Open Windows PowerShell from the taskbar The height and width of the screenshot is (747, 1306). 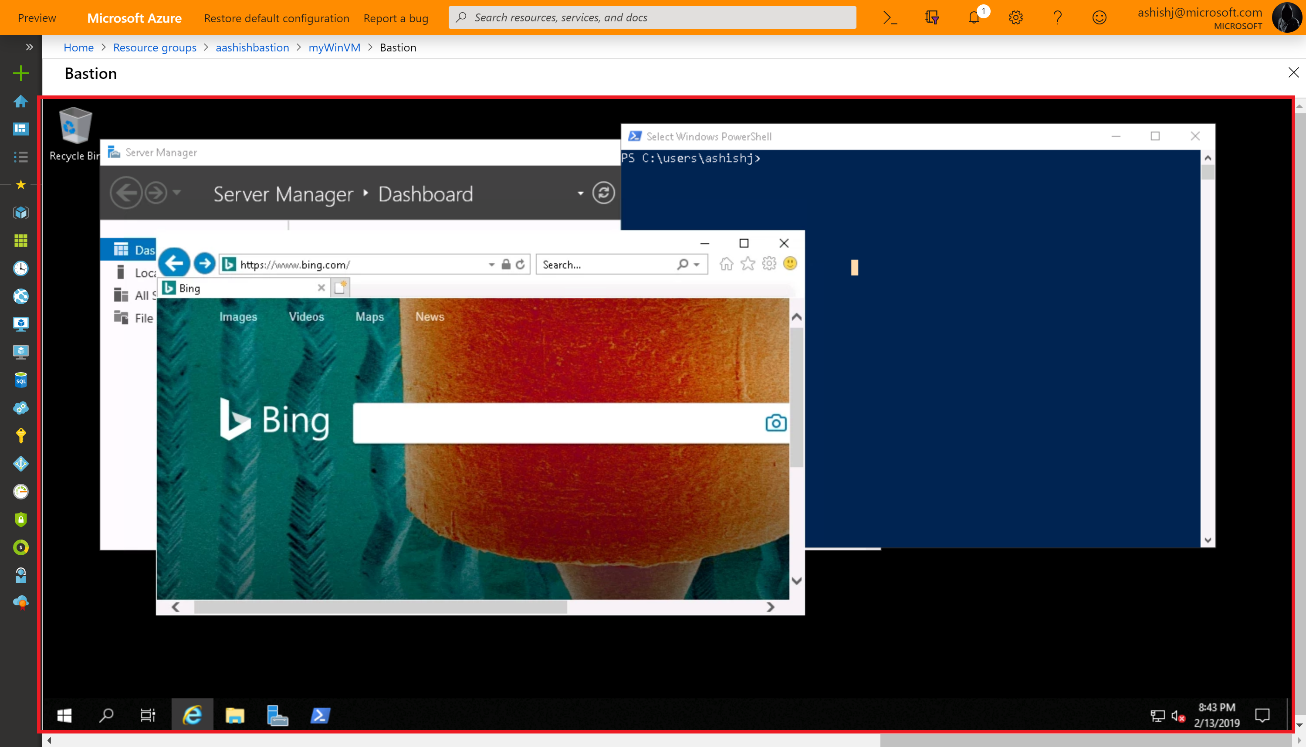tap(319, 715)
